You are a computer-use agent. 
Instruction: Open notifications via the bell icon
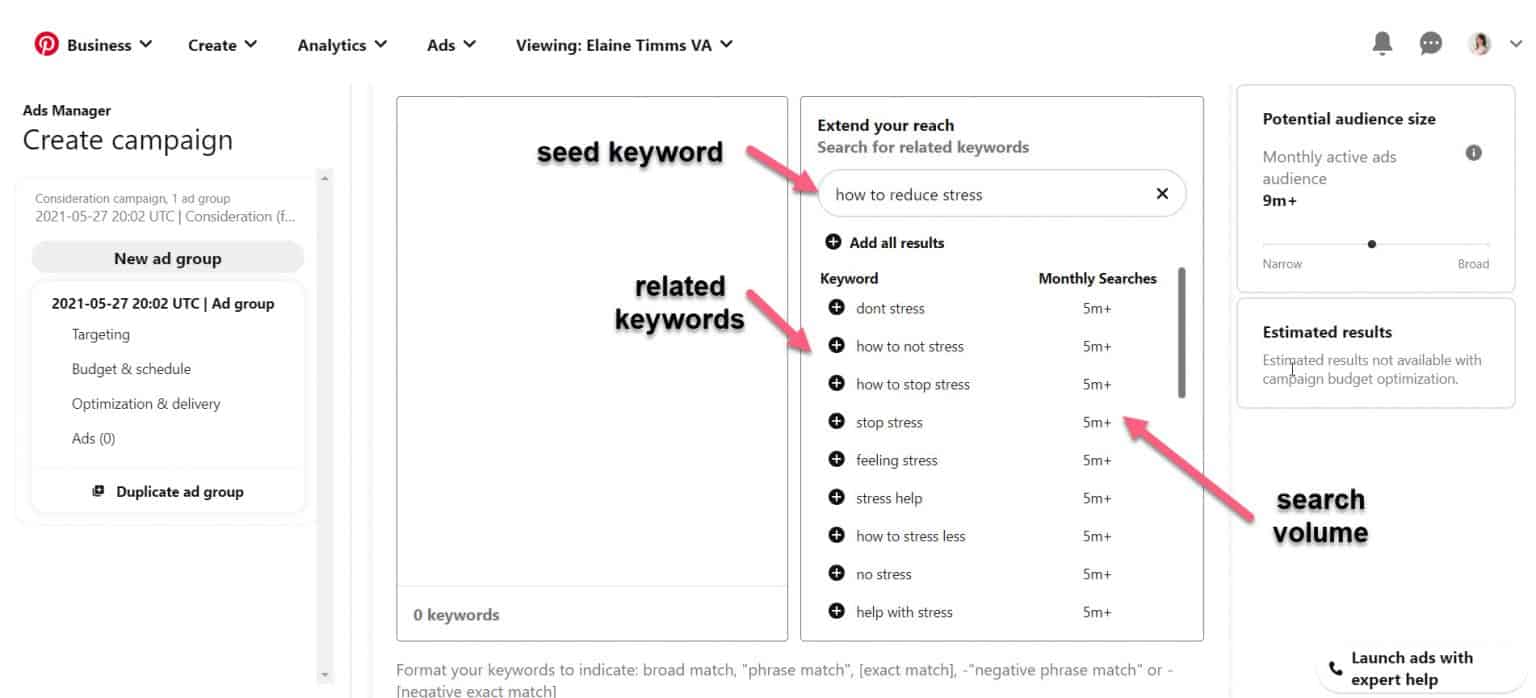[x=1382, y=43]
